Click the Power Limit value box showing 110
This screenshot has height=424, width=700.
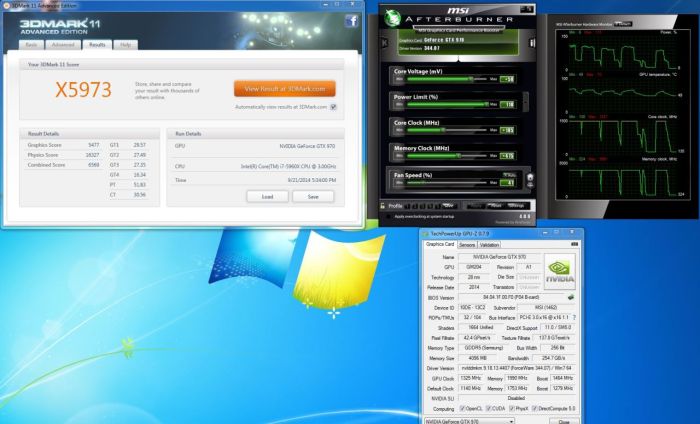(x=508, y=104)
